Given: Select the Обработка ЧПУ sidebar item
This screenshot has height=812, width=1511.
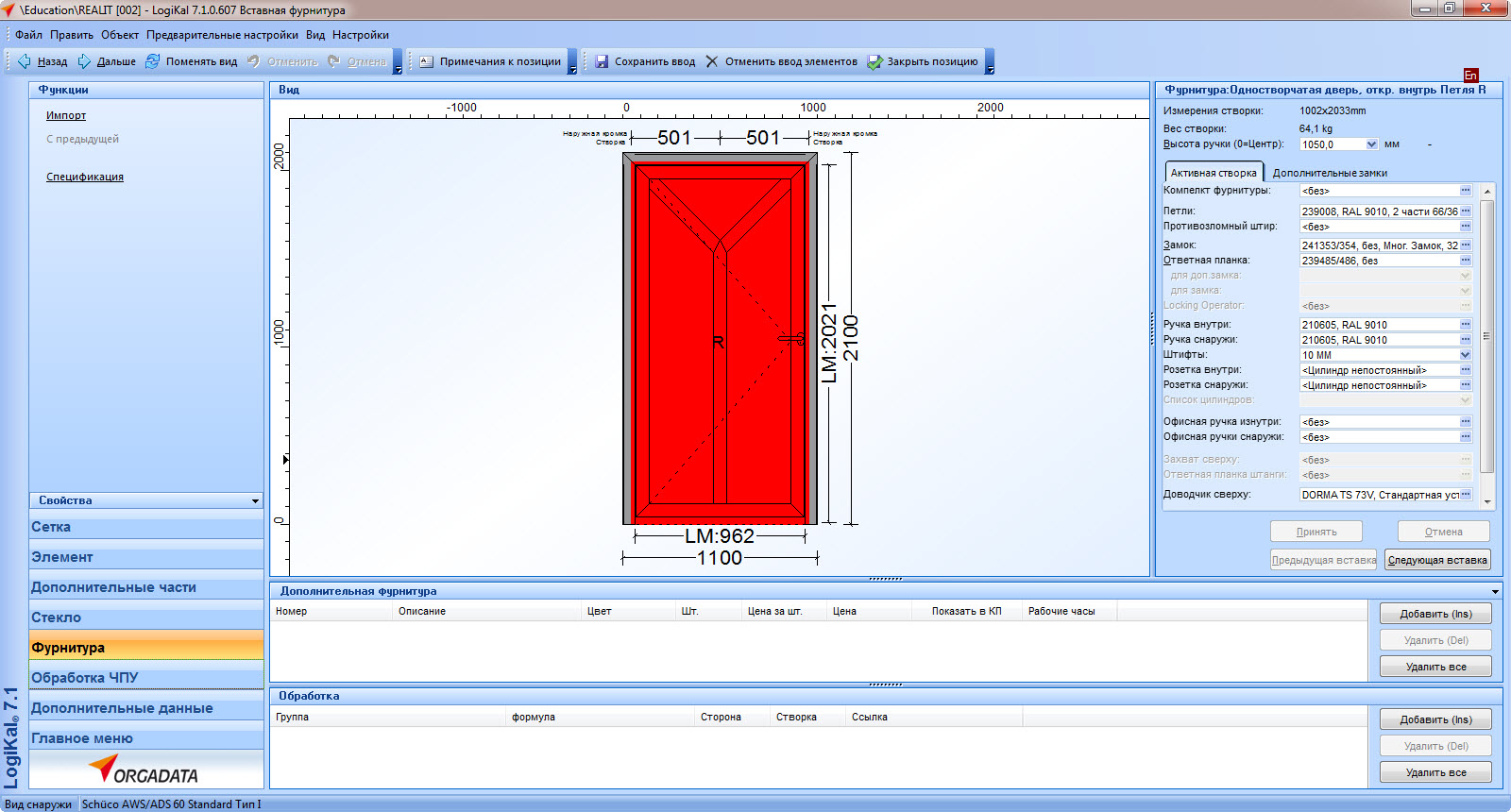Looking at the screenshot, I should click(x=146, y=678).
